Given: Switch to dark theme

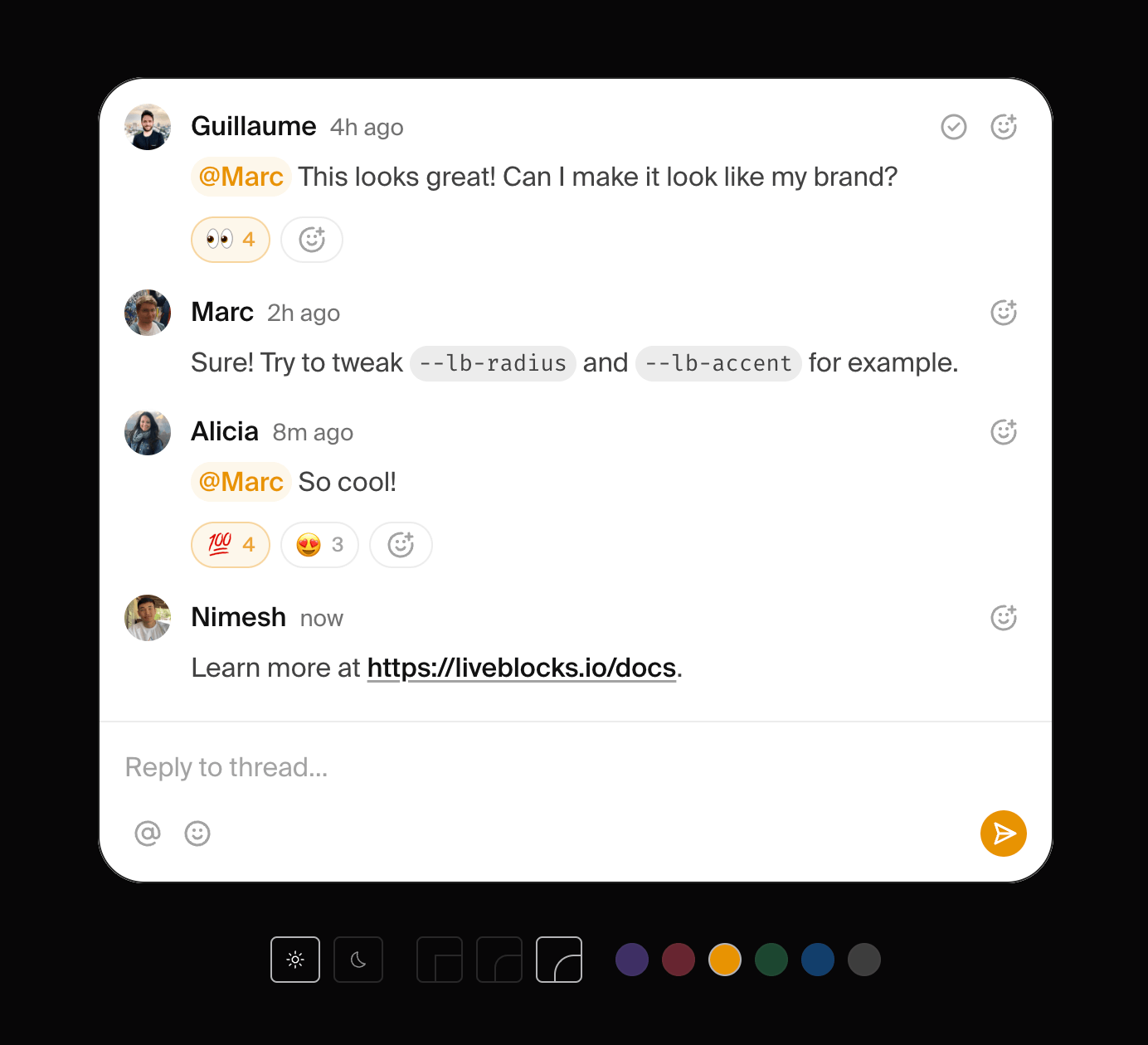Looking at the screenshot, I should click(358, 960).
